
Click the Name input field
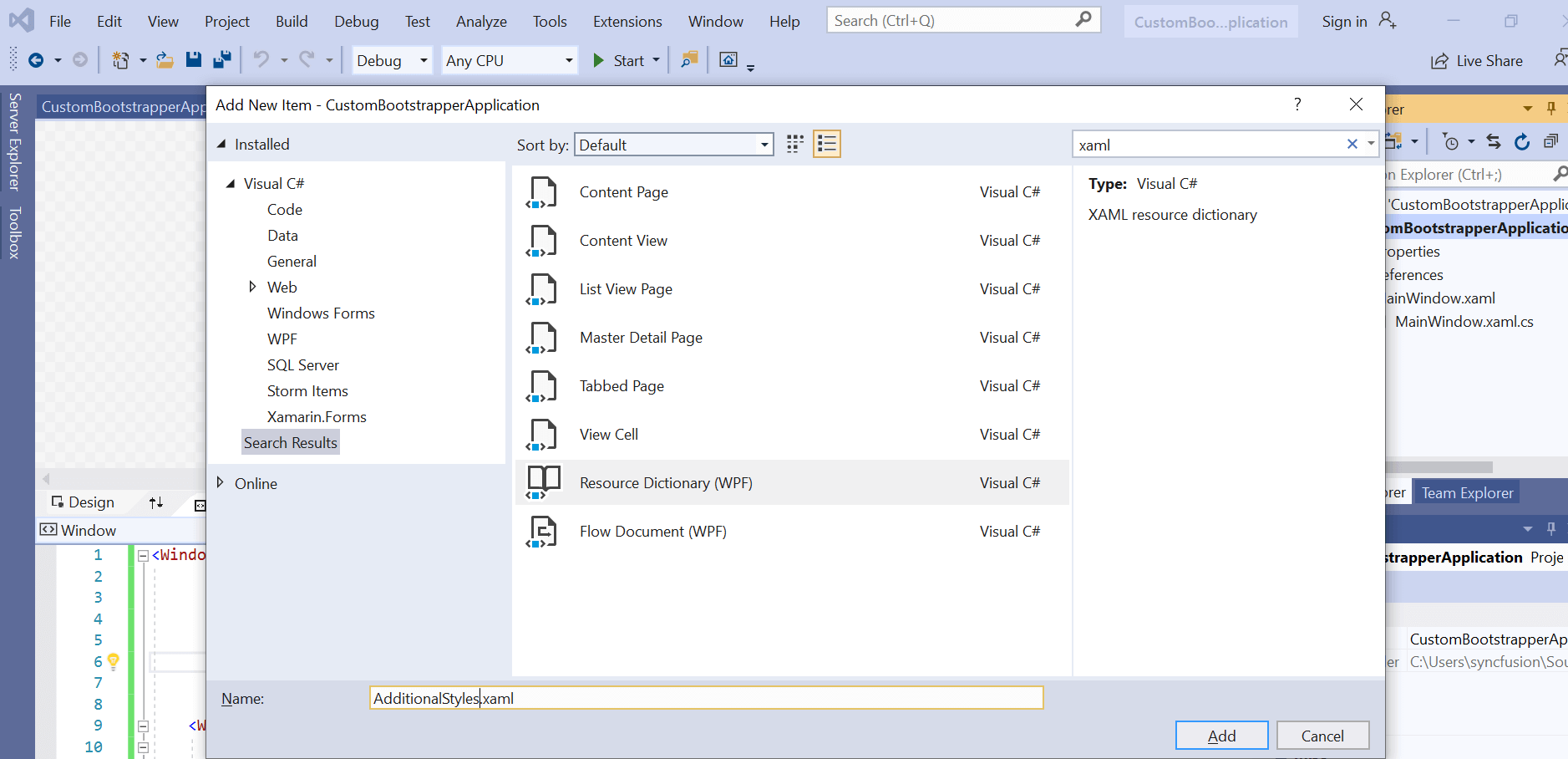click(706, 698)
